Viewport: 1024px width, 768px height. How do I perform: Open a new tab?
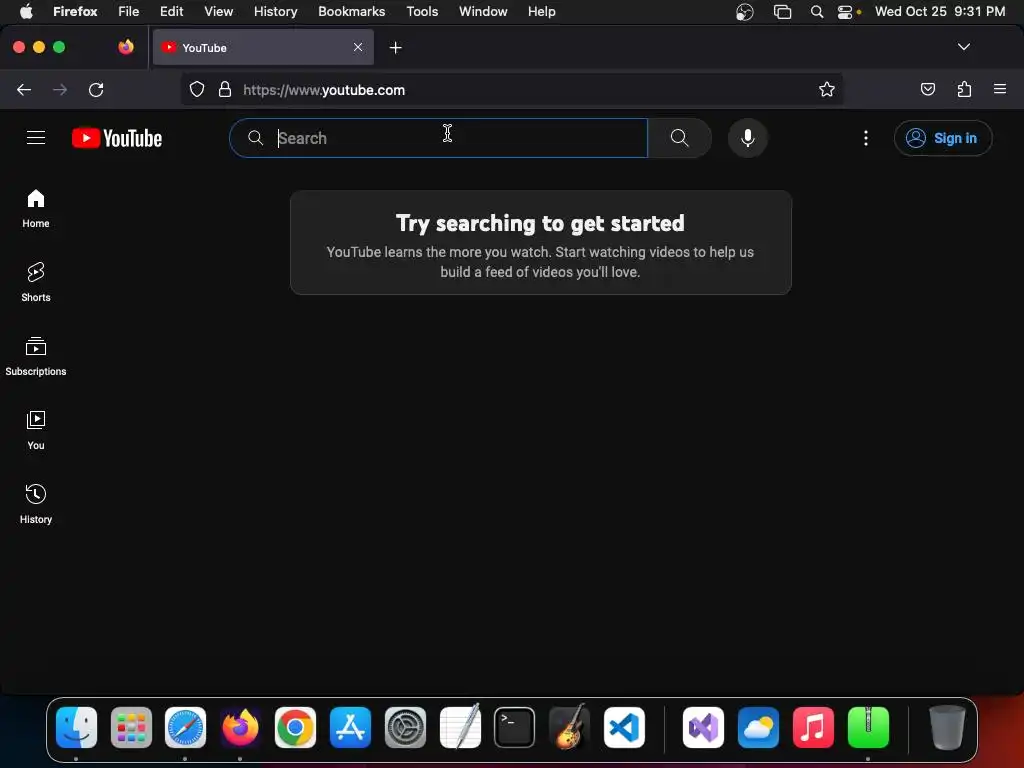point(395,48)
